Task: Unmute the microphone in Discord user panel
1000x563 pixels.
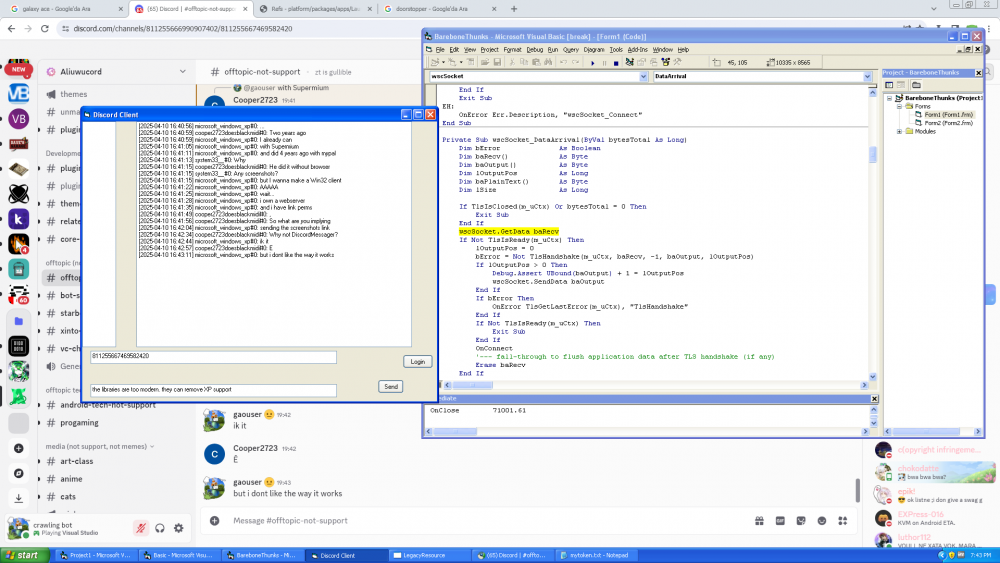Action: click(x=141, y=528)
